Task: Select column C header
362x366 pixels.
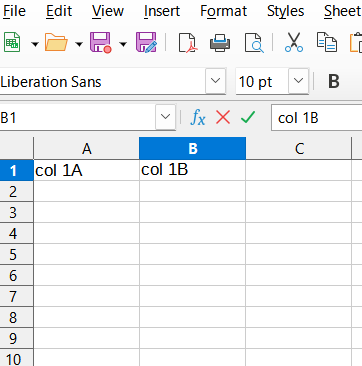Action: click(x=299, y=148)
